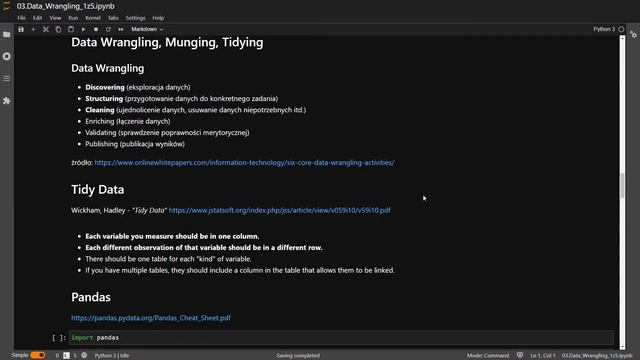The height and width of the screenshot is (360, 640).
Task: Click the Cleaning bullet item
Action: click(196, 110)
